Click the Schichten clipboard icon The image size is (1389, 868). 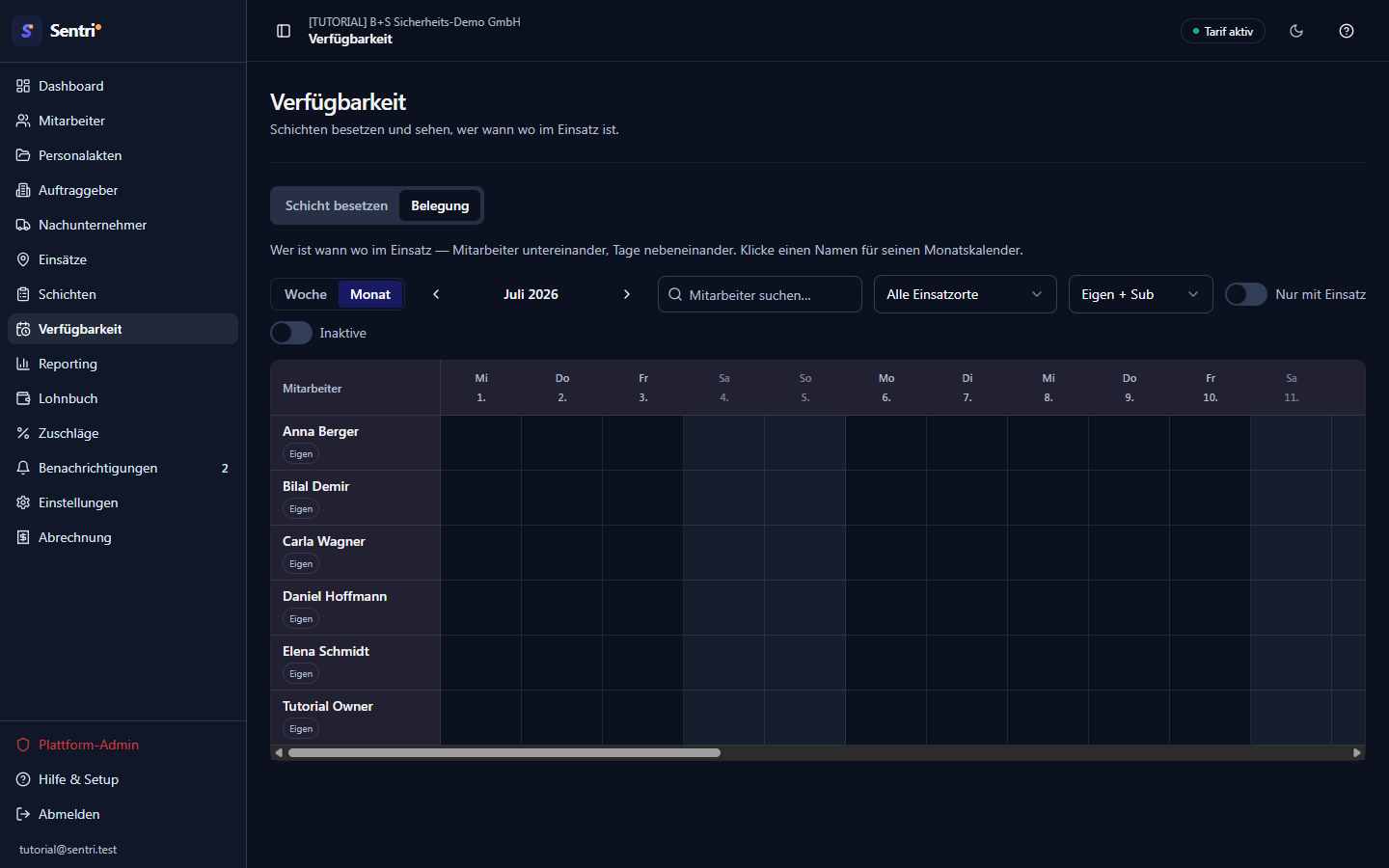(x=23, y=294)
